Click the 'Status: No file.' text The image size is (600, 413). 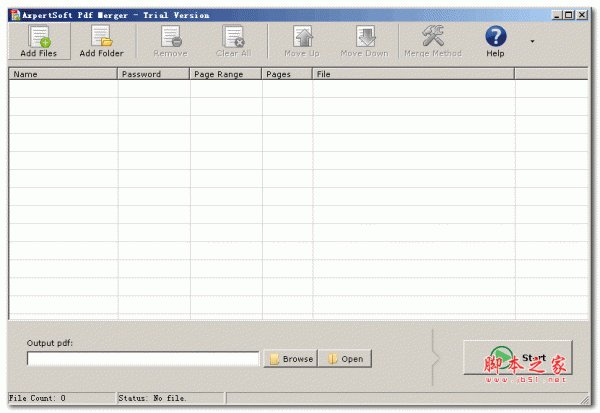click(x=152, y=398)
